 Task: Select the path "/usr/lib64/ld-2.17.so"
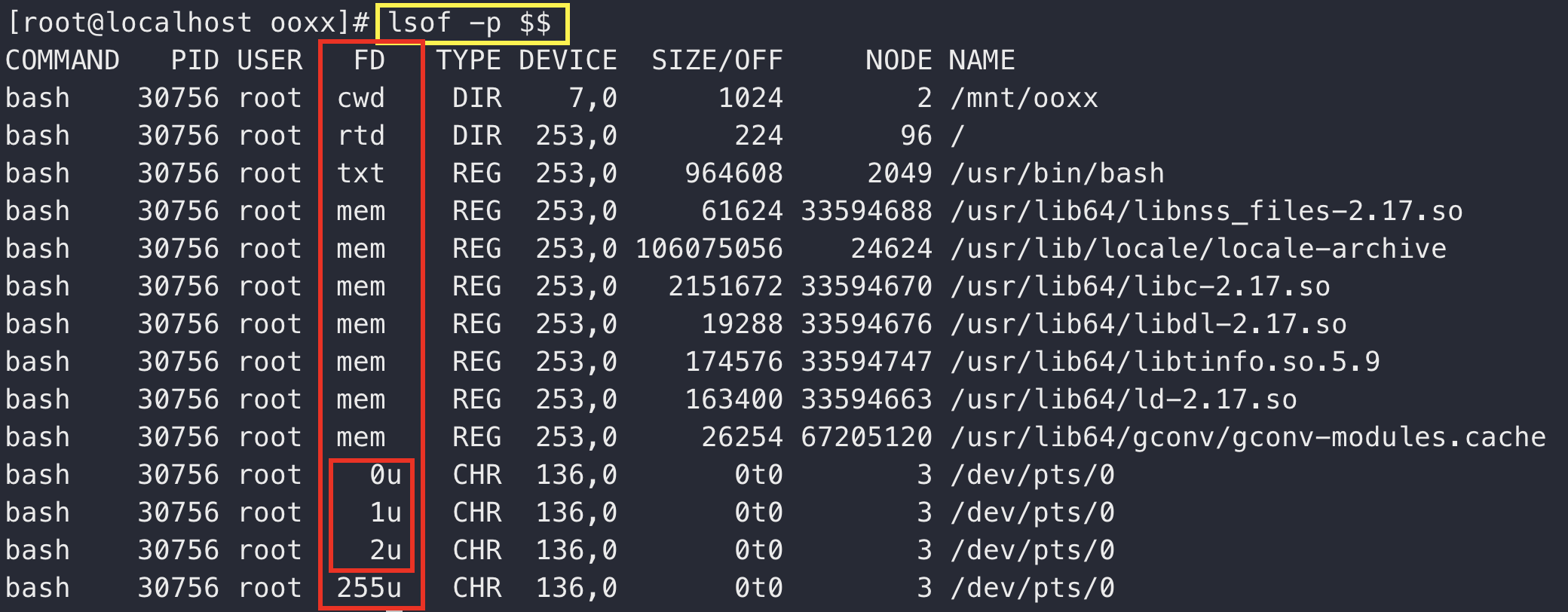point(1123,399)
